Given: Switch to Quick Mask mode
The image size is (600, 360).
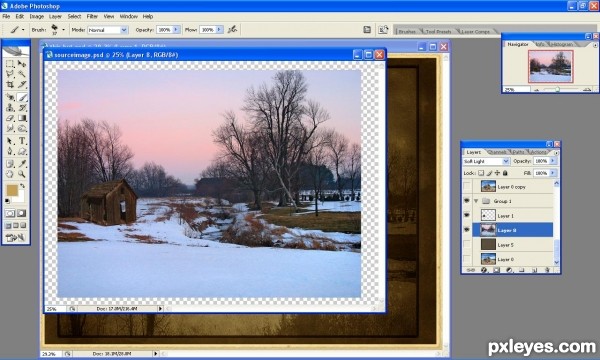Looking at the screenshot, I should pos(22,213).
